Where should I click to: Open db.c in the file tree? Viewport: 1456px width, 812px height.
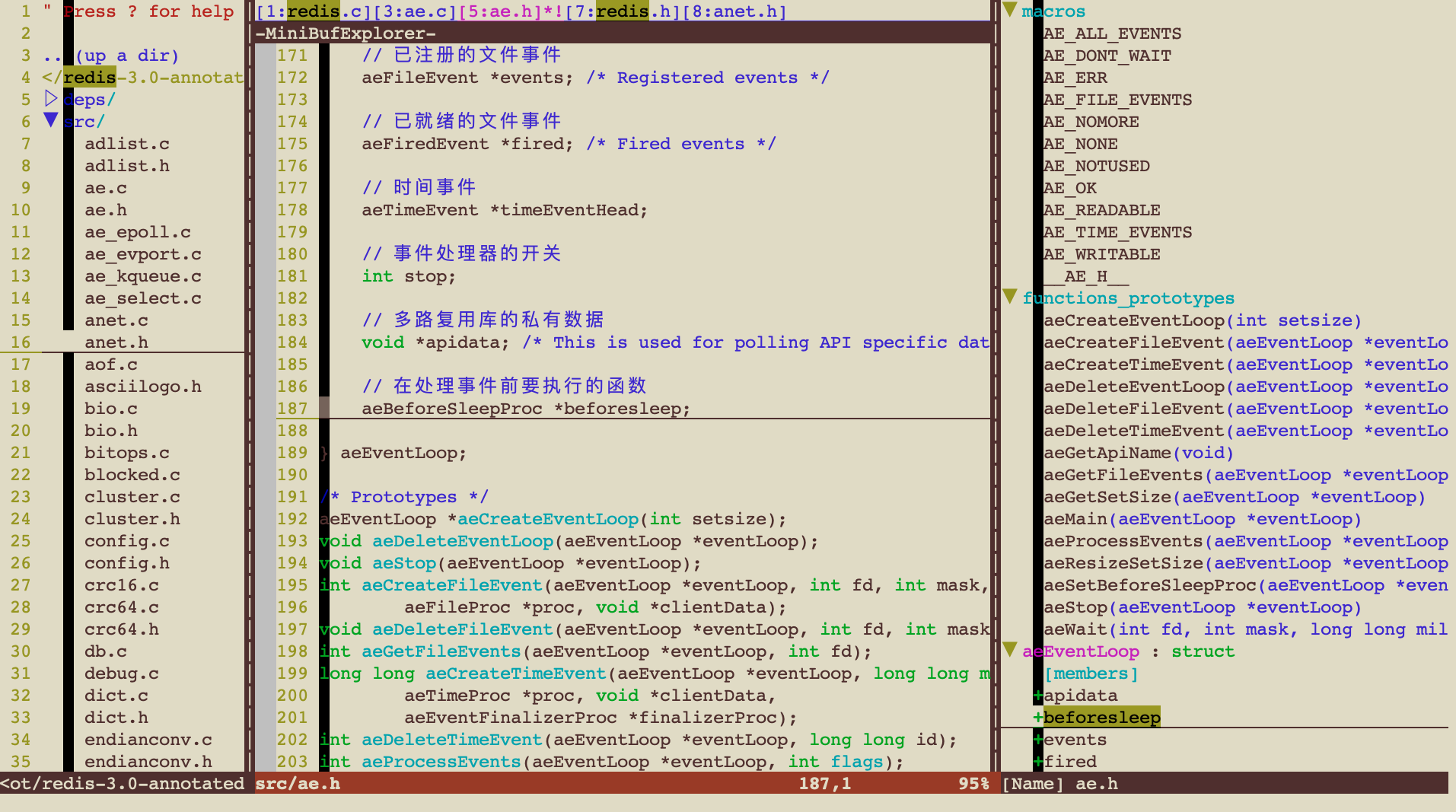tap(106, 651)
